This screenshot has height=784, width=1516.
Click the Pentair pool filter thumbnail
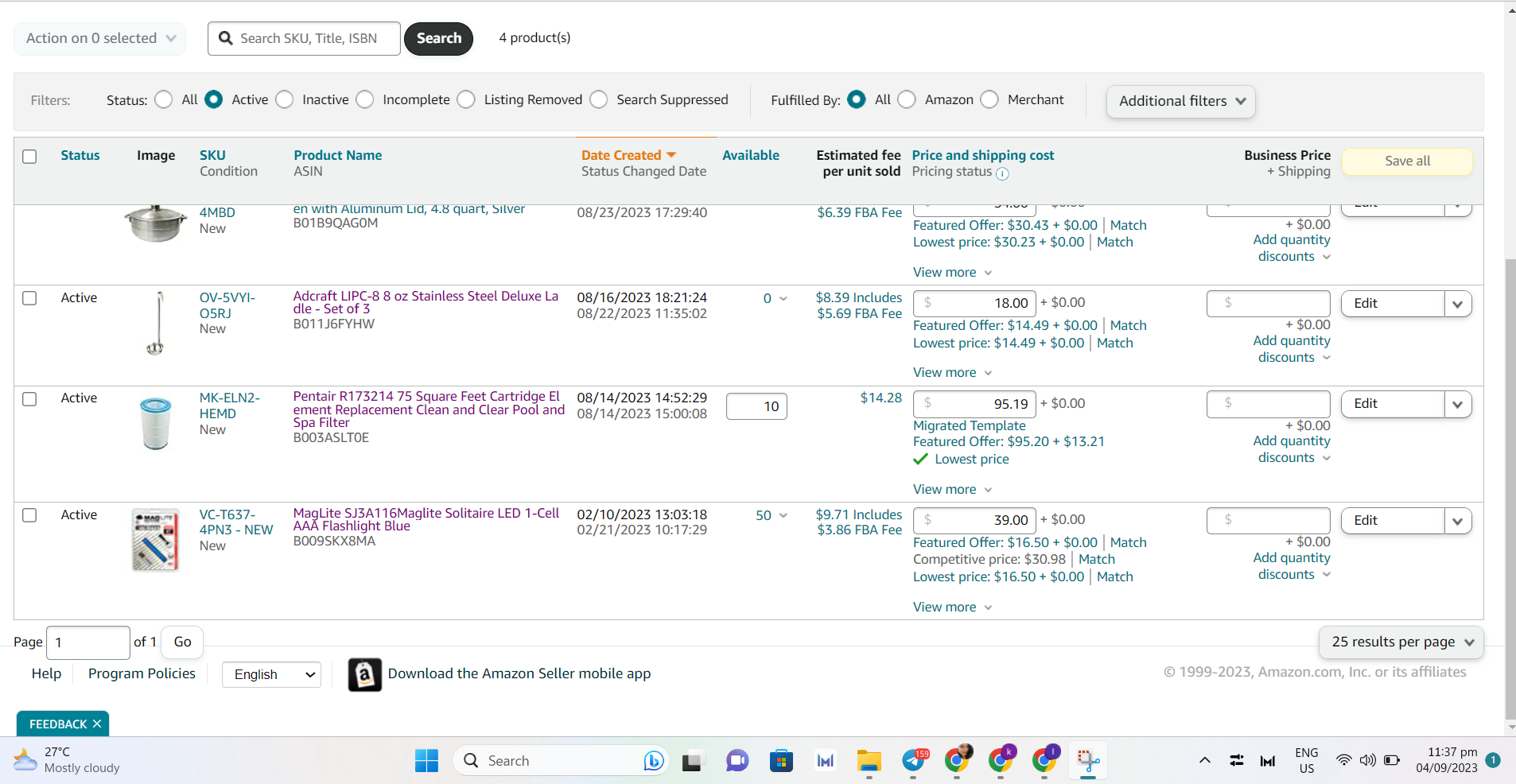pyautogui.click(x=155, y=424)
